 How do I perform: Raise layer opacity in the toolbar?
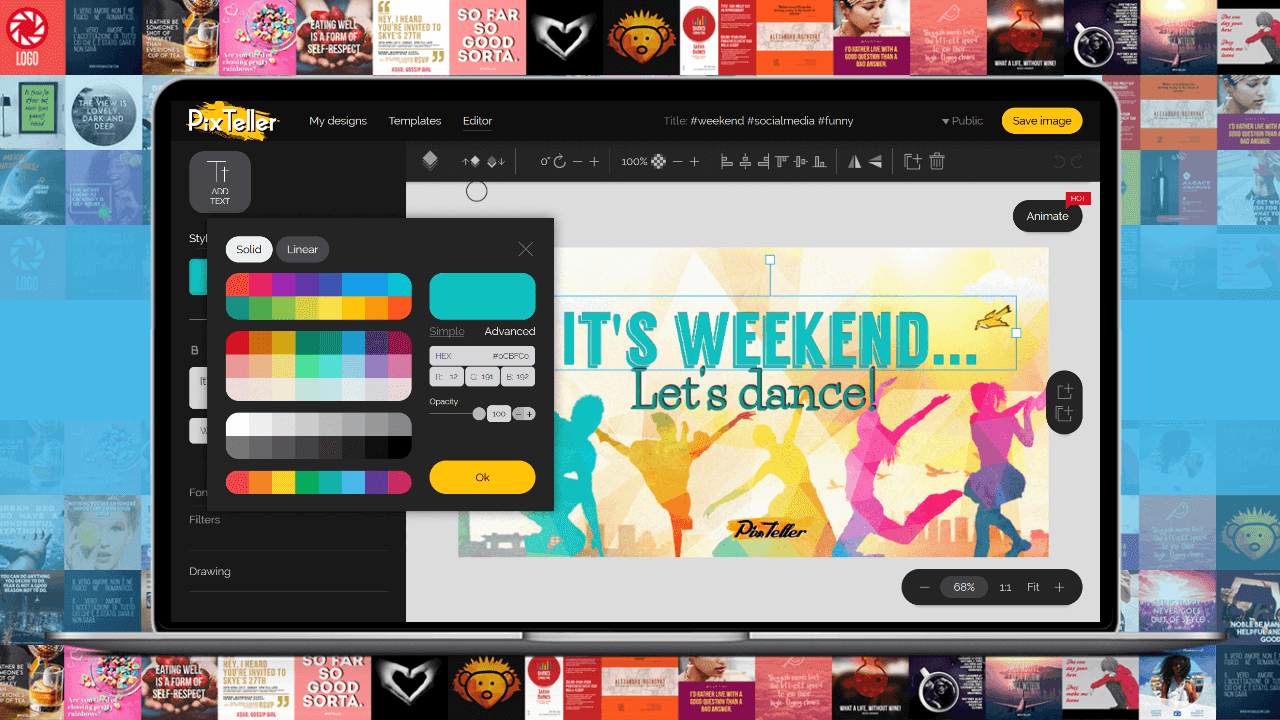[694, 161]
